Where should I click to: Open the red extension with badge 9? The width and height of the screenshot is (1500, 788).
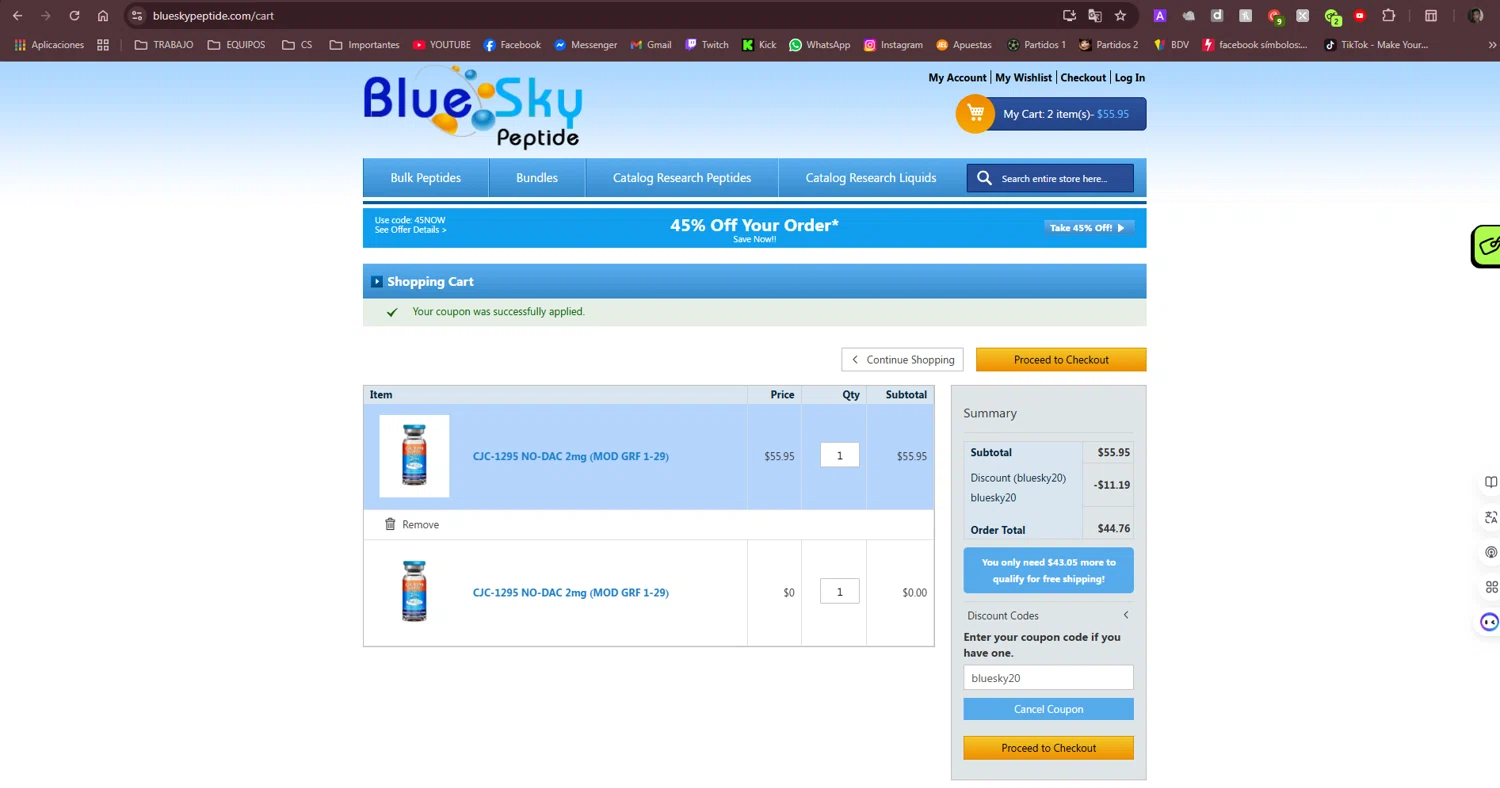click(x=1274, y=15)
